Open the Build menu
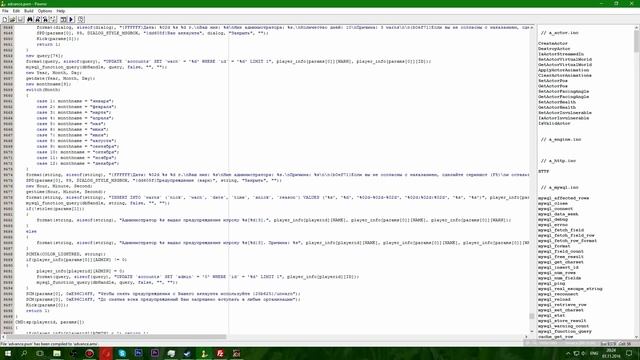 click(x=29, y=11)
